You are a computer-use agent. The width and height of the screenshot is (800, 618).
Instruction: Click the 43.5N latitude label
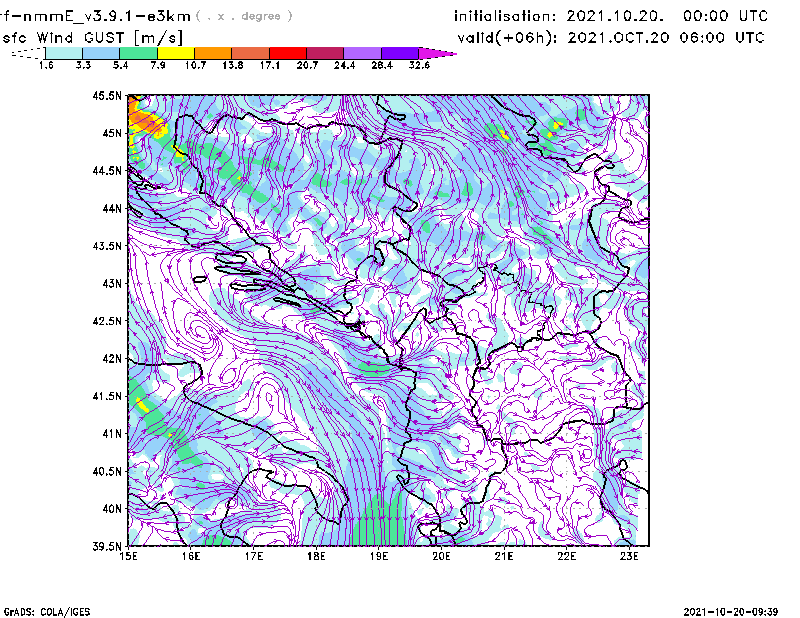pyautogui.click(x=107, y=245)
